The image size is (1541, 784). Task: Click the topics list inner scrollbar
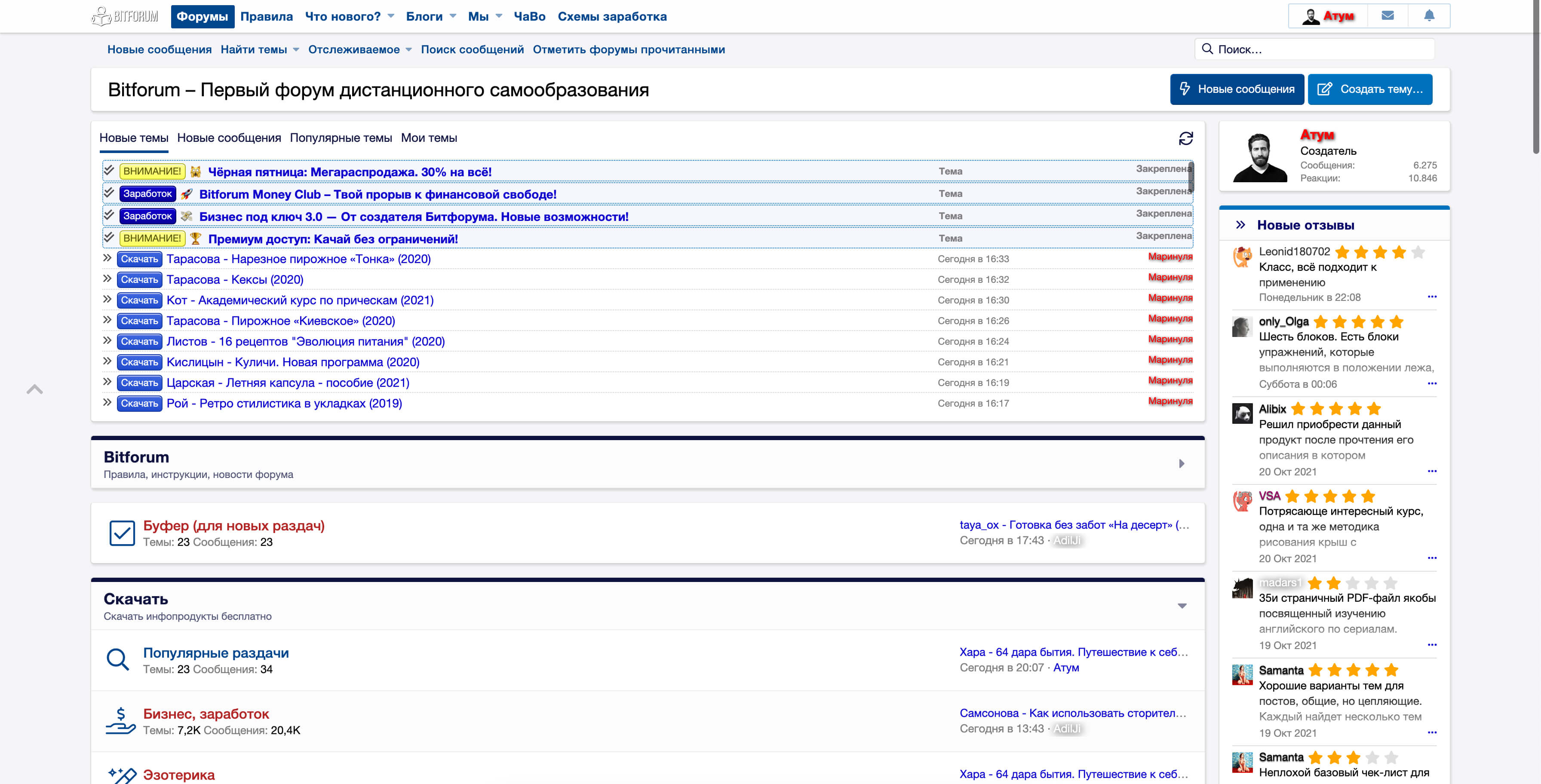point(1191,176)
